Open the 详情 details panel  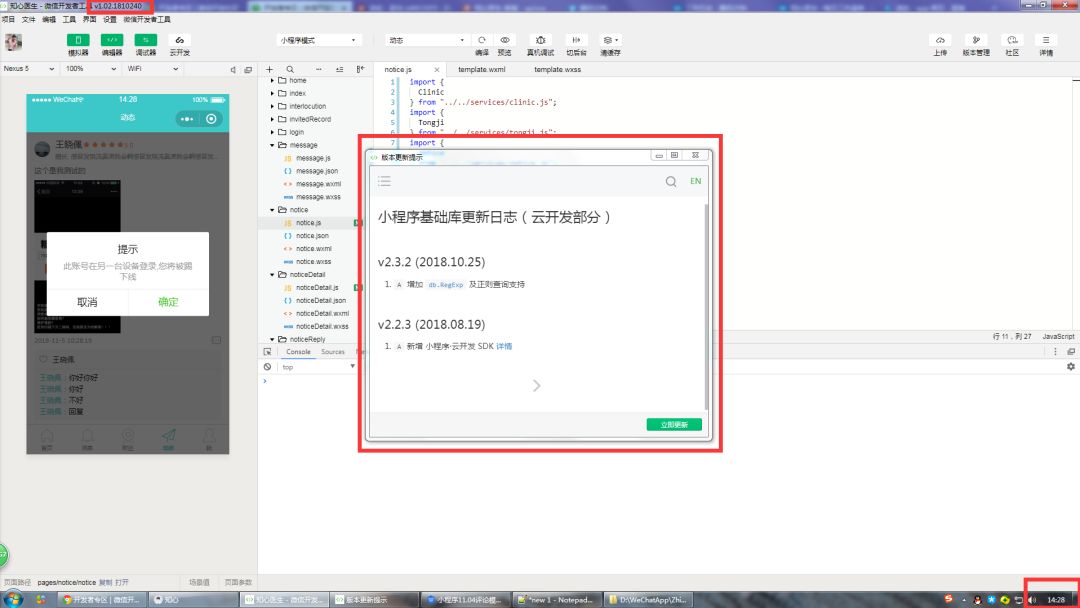coord(1046,40)
